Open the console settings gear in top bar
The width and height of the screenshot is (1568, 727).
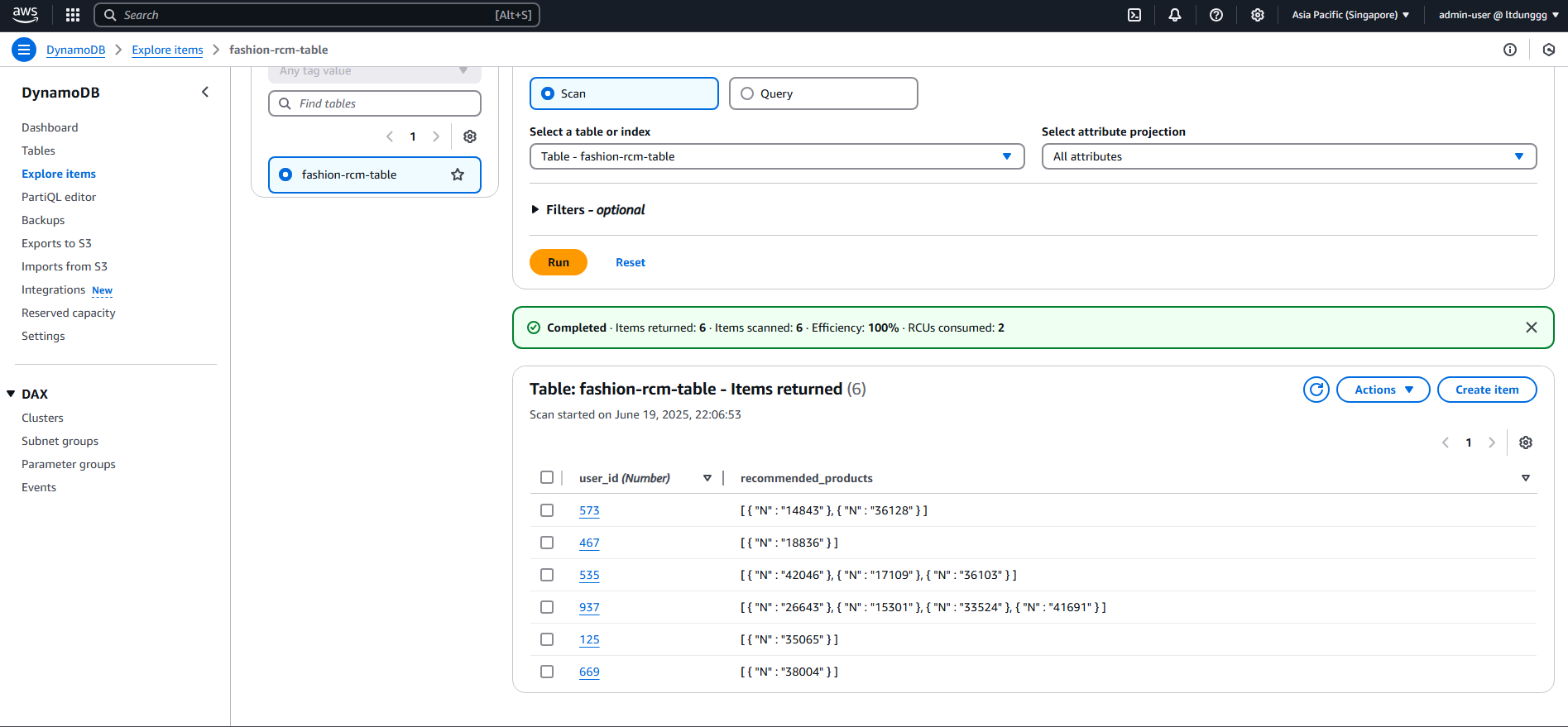(1258, 15)
